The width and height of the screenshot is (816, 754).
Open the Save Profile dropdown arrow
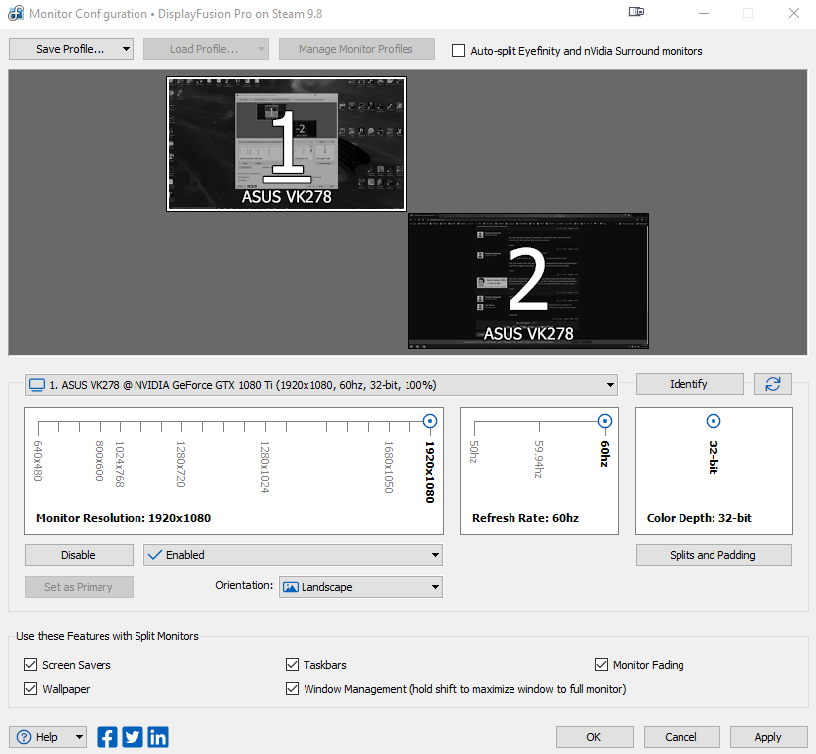[x=125, y=49]
